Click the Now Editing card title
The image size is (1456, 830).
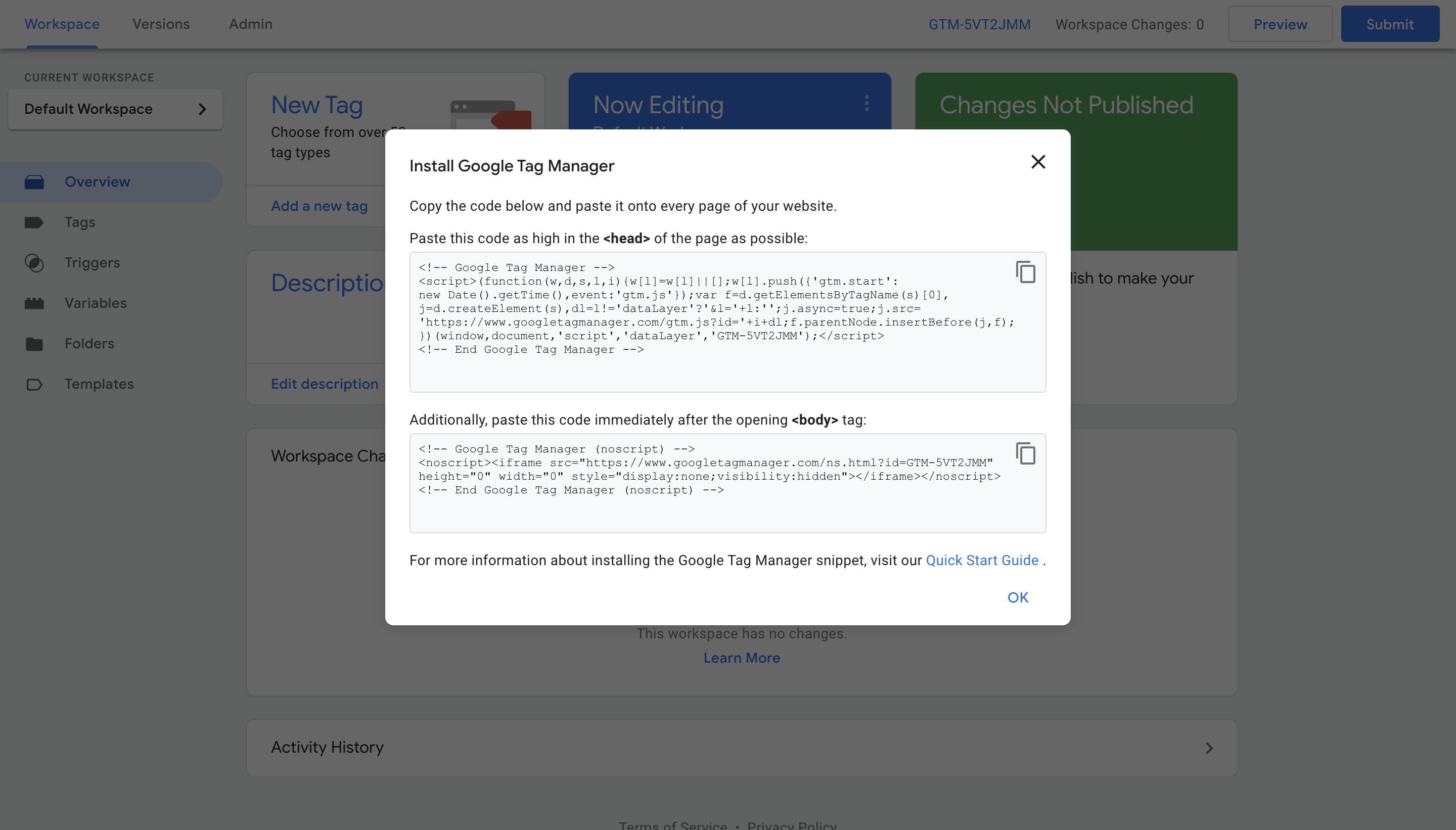pyautogui.click(x=658, y=106)
